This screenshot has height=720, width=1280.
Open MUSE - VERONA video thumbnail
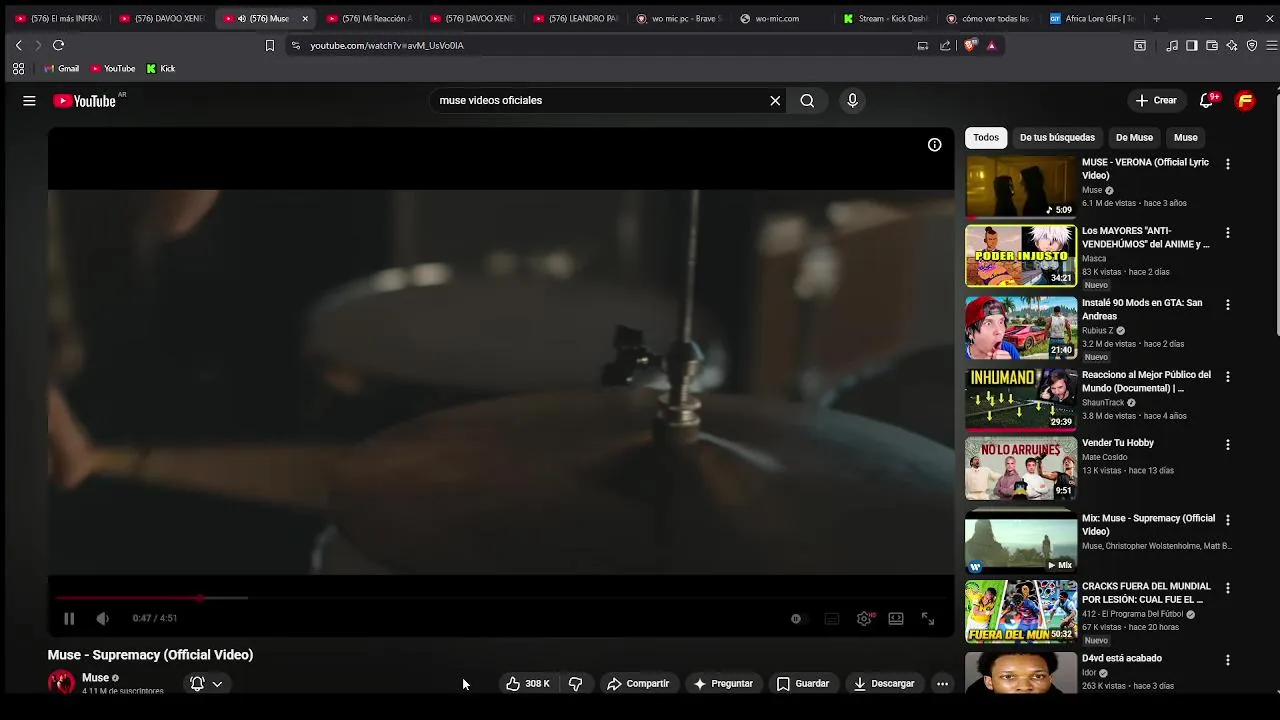1021,187
